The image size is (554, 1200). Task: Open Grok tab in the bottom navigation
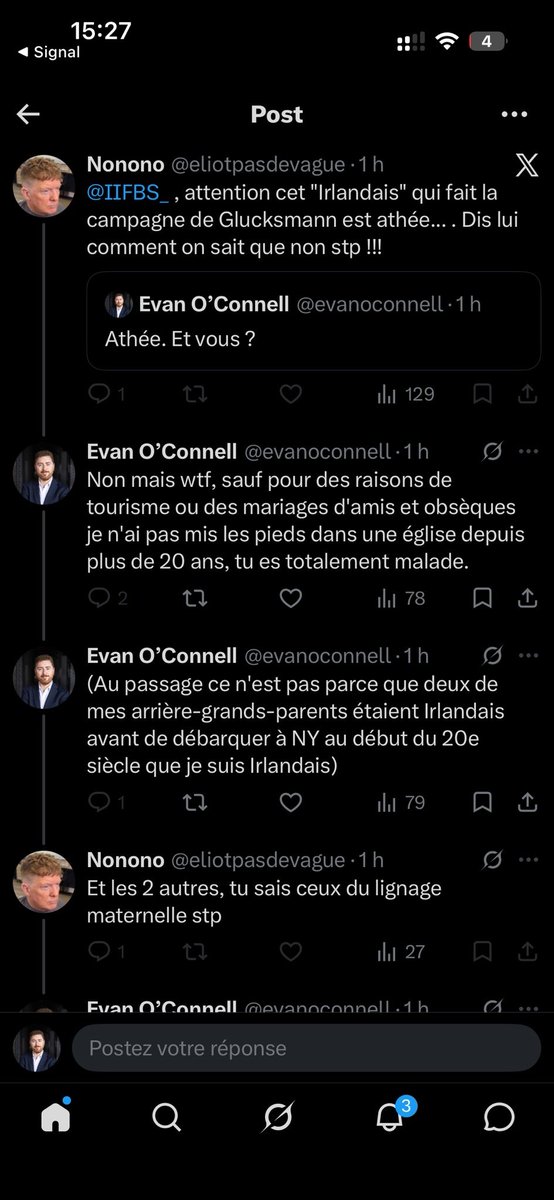[277, 1116]
